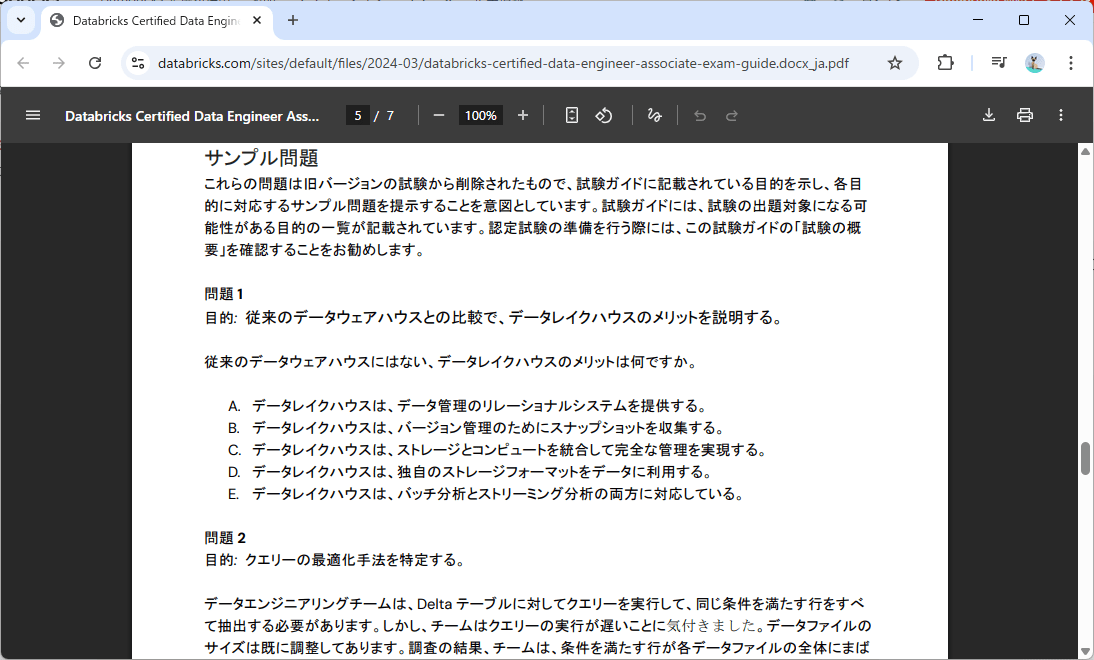Print the PDF document
The width and height of the screenshot is (1094, 660).
tap(1024, 115)
